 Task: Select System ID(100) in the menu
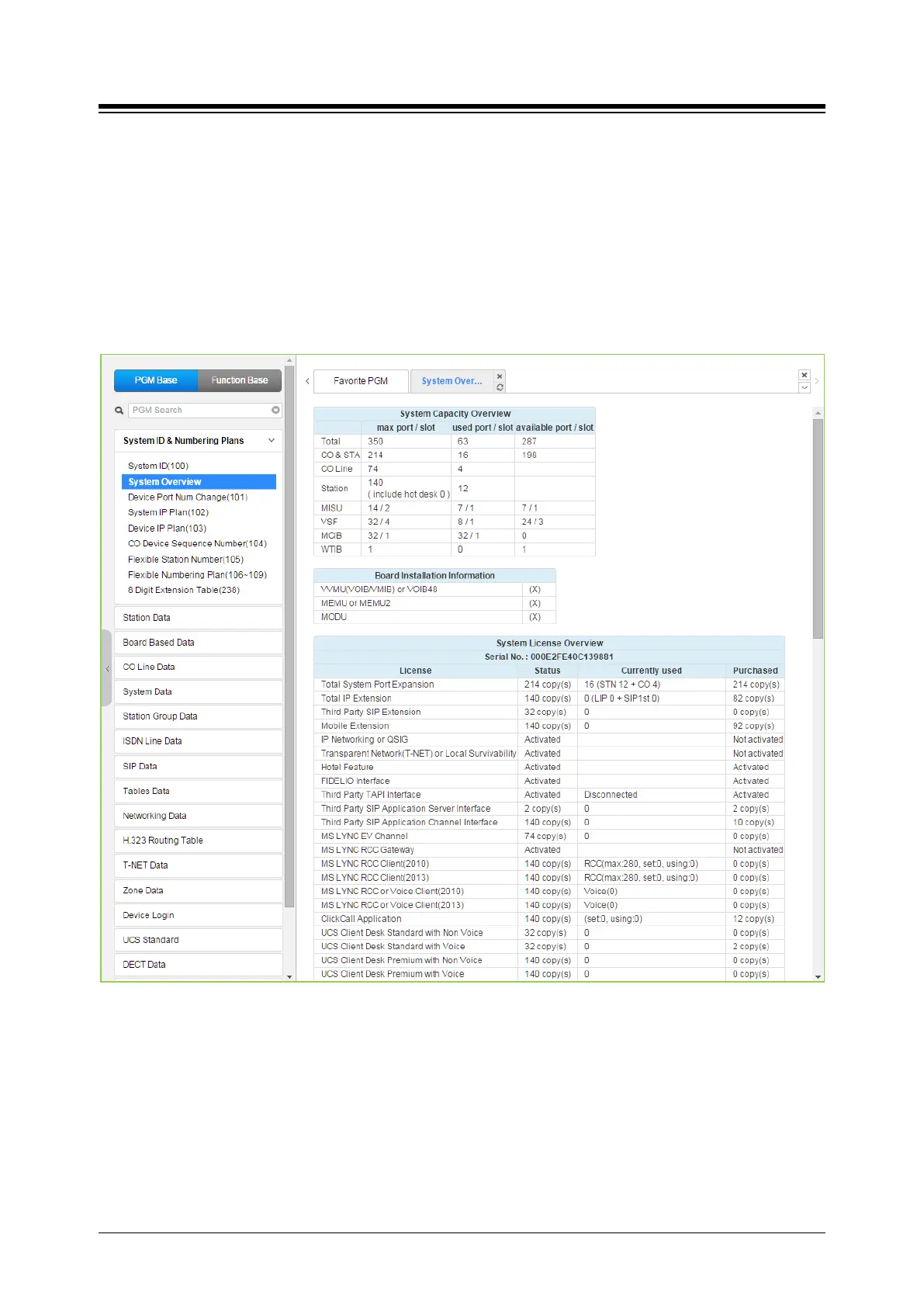pyautogui.click(x=158, y=466)
